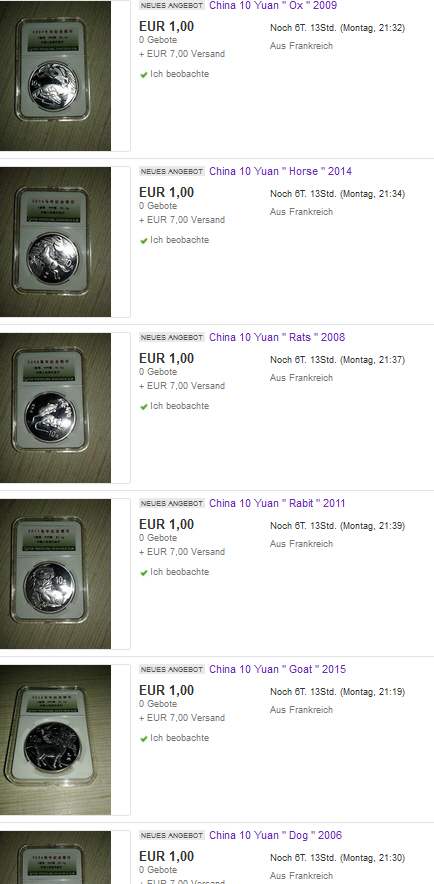Open China 10 Yuan Ox 2009 listing
The height and width of the screenshot is (884, 434).
tap(273, 6)
